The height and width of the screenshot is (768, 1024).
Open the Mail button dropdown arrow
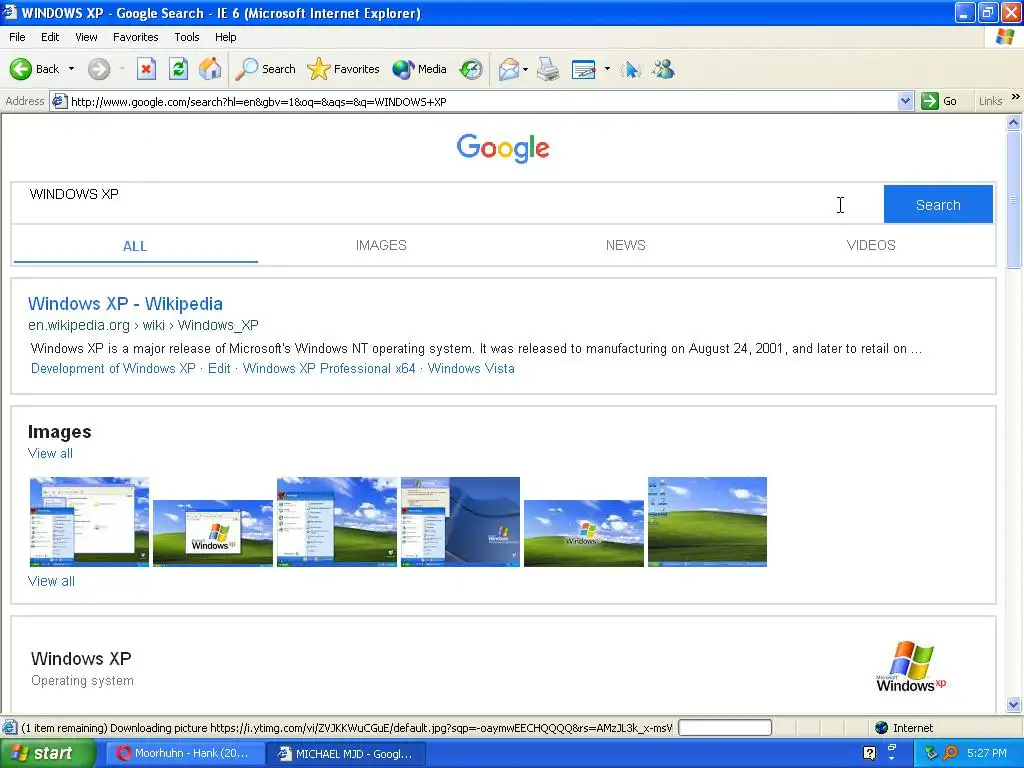525,69
